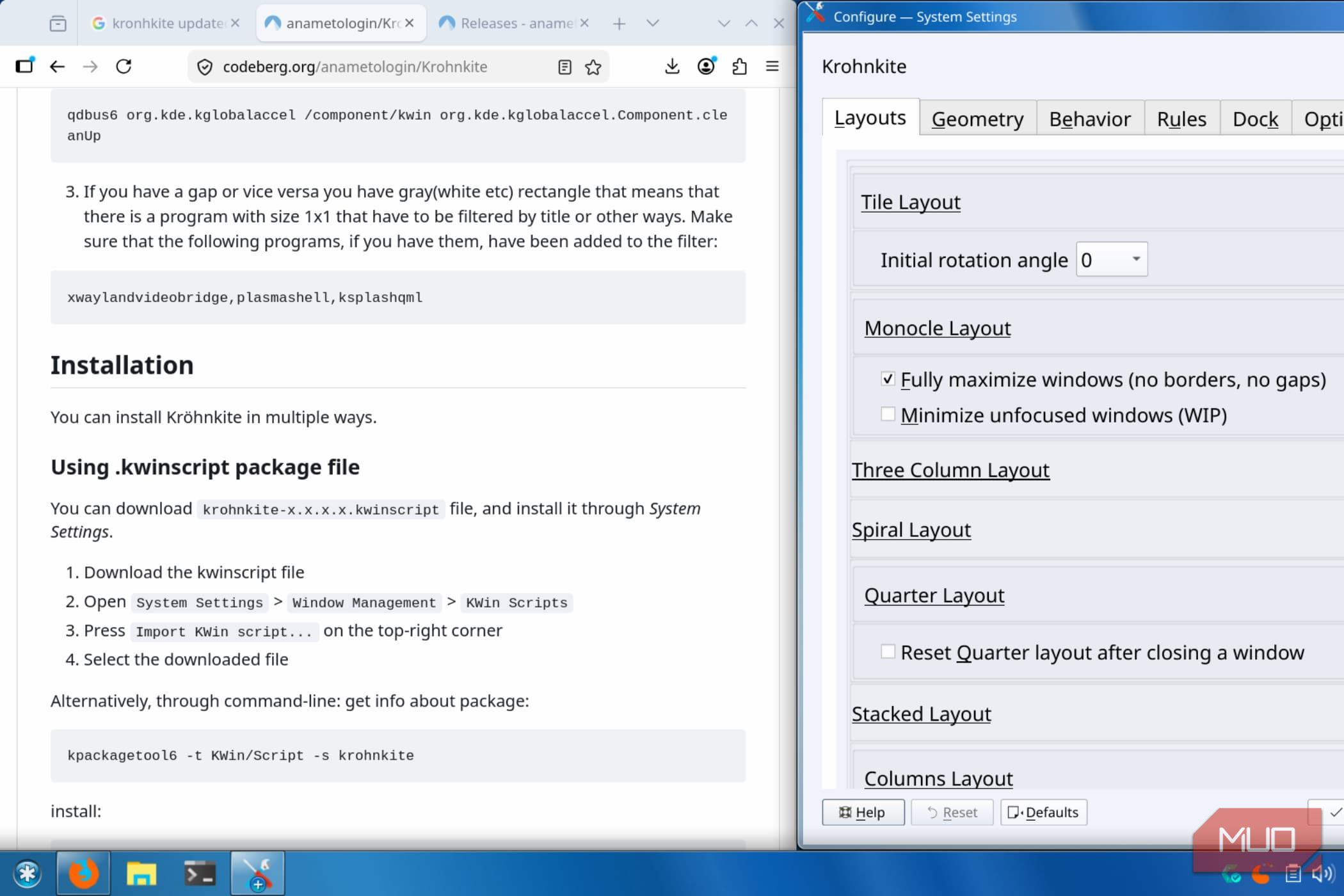This screenshot has width=1344, height=896.
Task: Toggle the Spiral Layout group
Action: tap(911, 530)
